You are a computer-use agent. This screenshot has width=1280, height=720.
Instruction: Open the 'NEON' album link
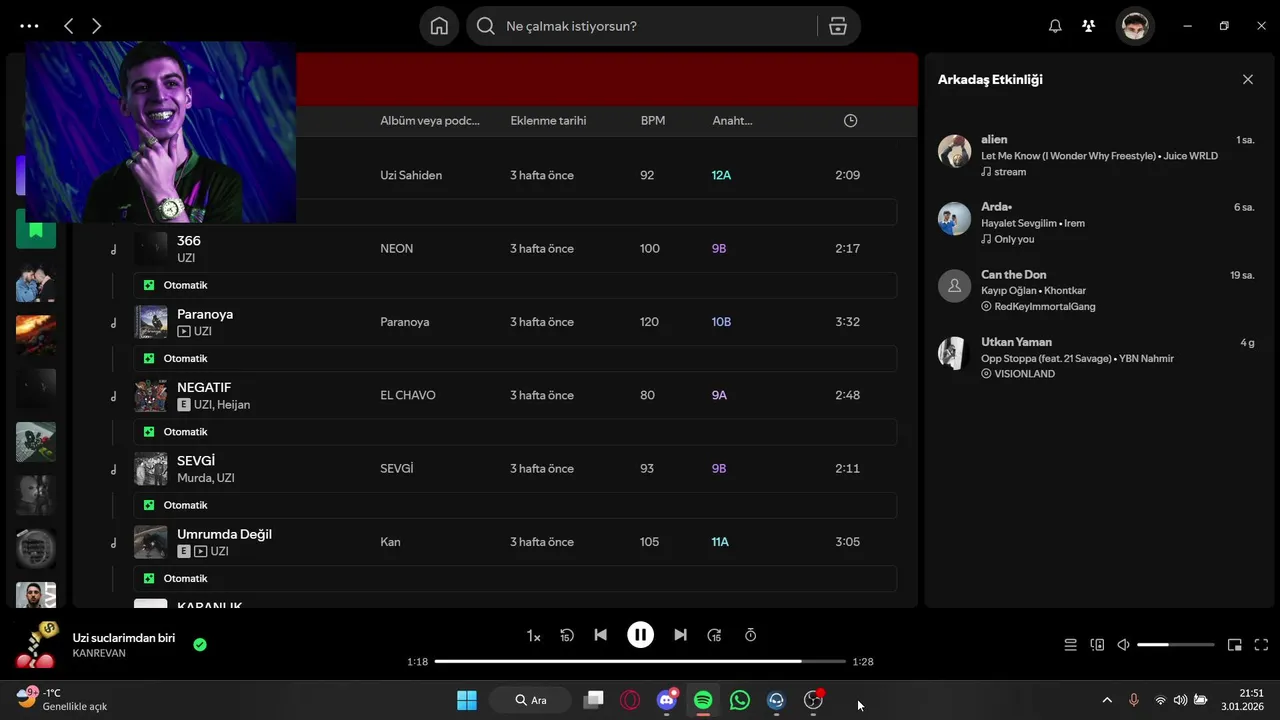397,249
